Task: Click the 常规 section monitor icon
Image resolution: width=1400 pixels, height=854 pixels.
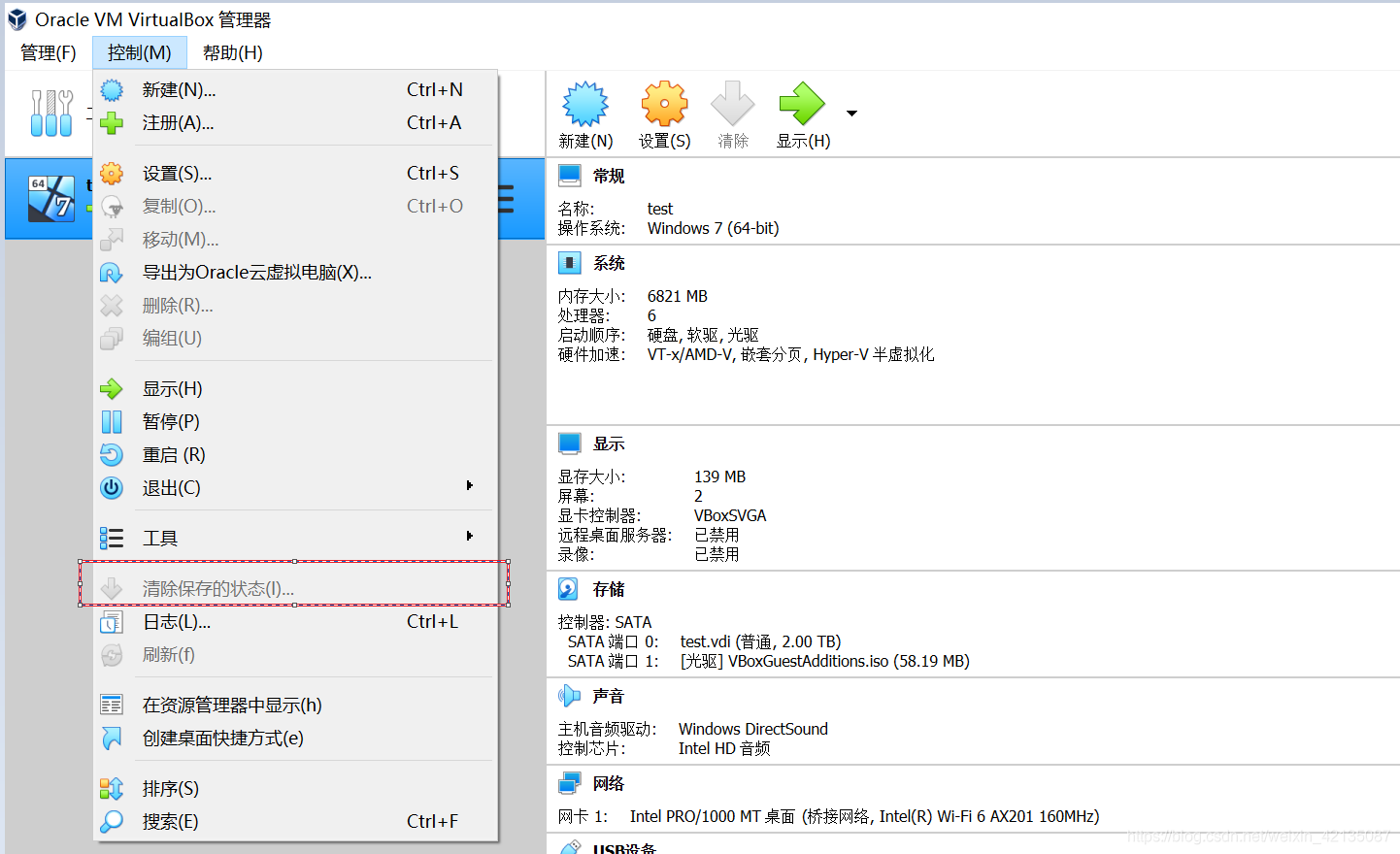Action: tap(570, 176)
